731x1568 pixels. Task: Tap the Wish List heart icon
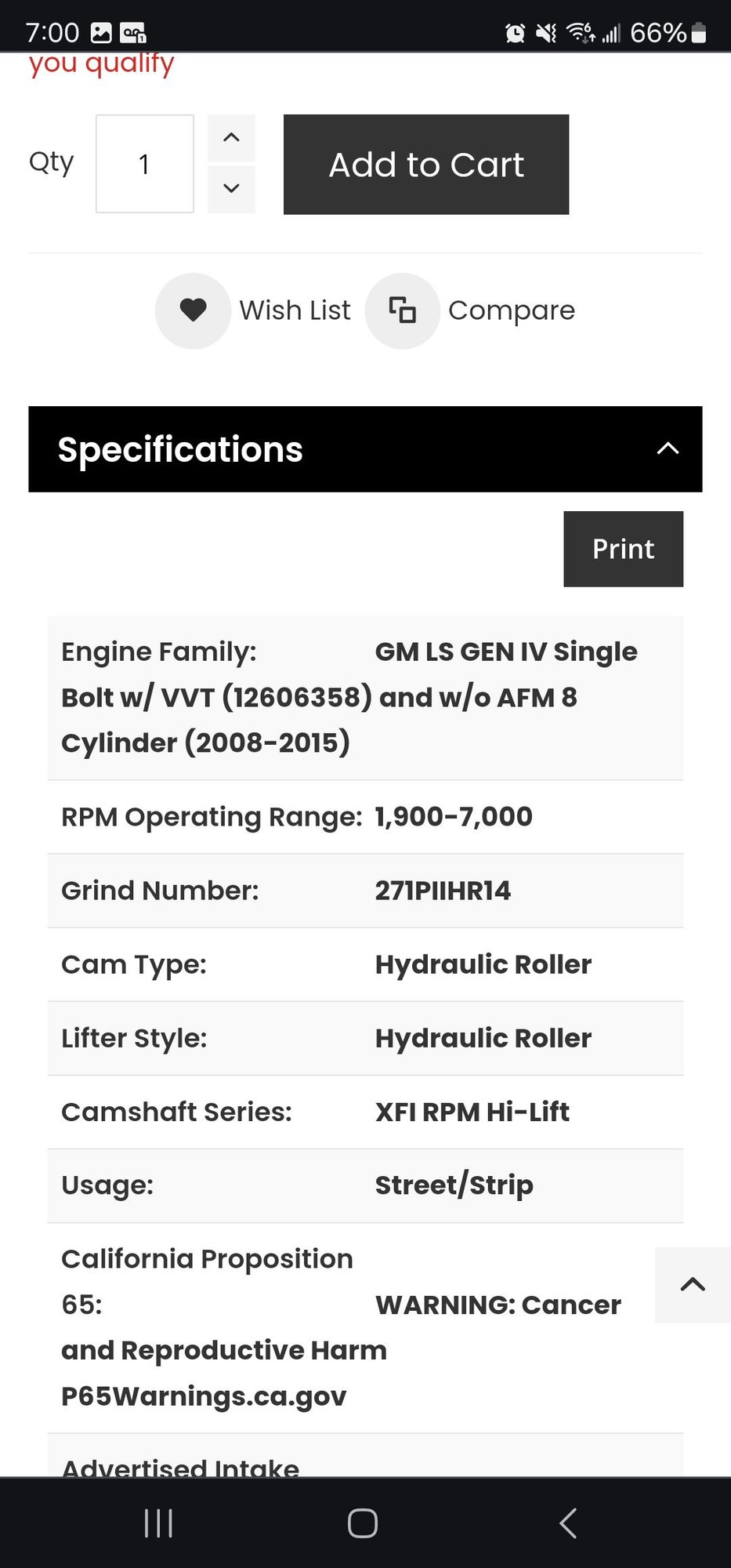(x=193, y=310)
